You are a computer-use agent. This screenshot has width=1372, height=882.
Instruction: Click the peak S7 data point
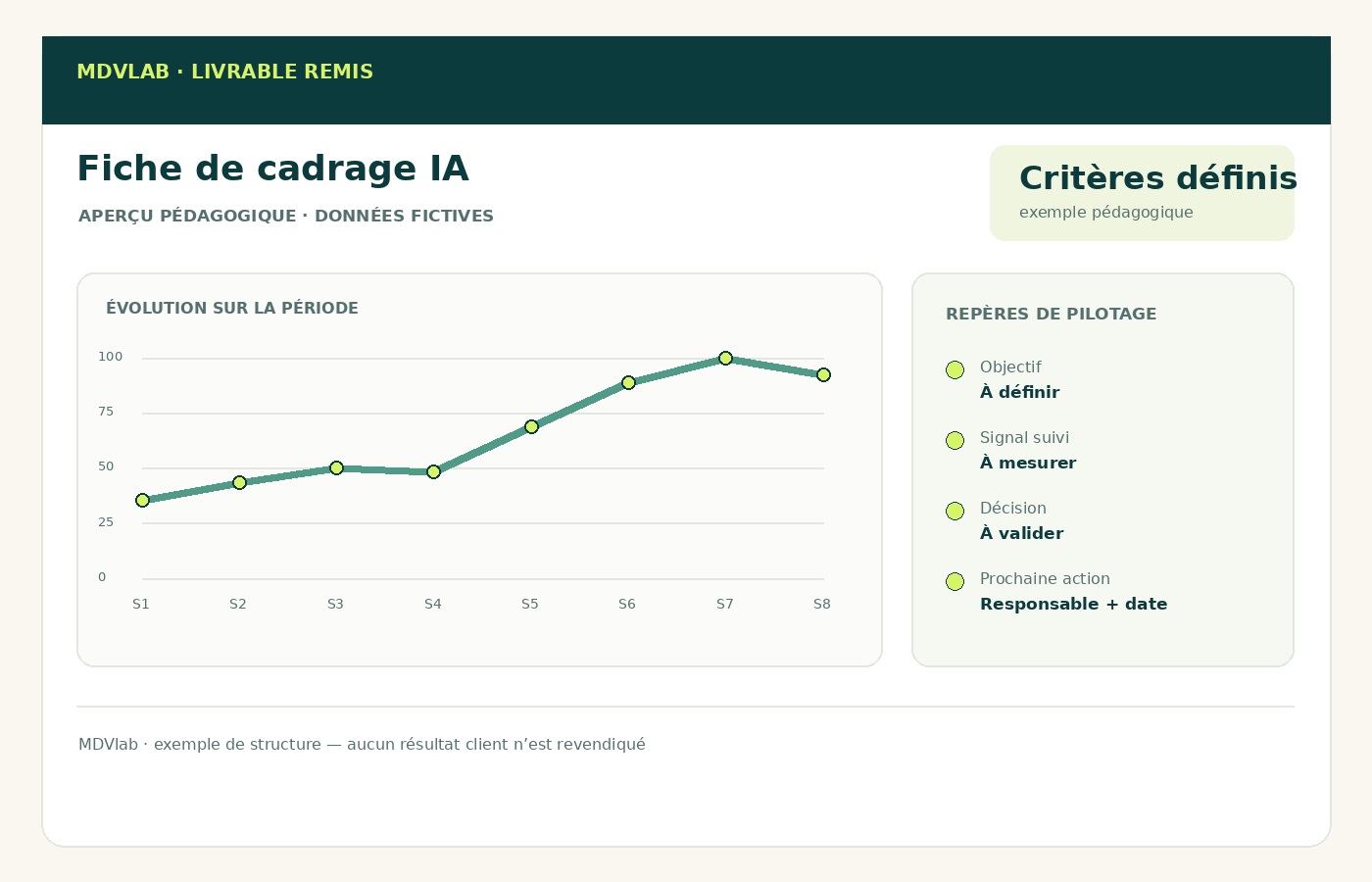pyautogui.click(x=725, y=358)
